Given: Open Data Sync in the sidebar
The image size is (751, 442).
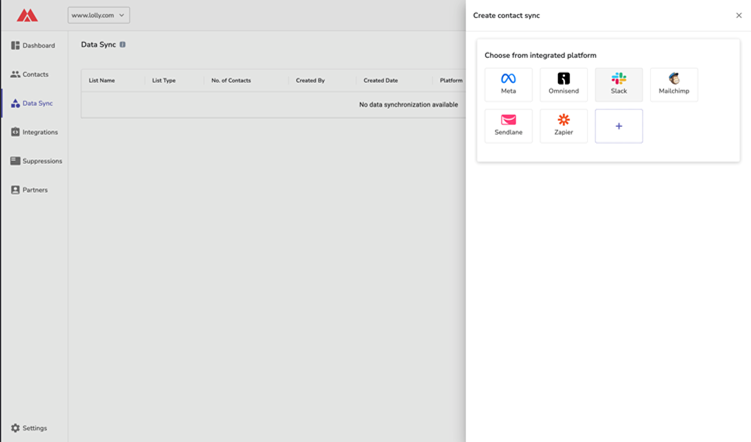Looking at the screenshot, I should coord(32,103).
